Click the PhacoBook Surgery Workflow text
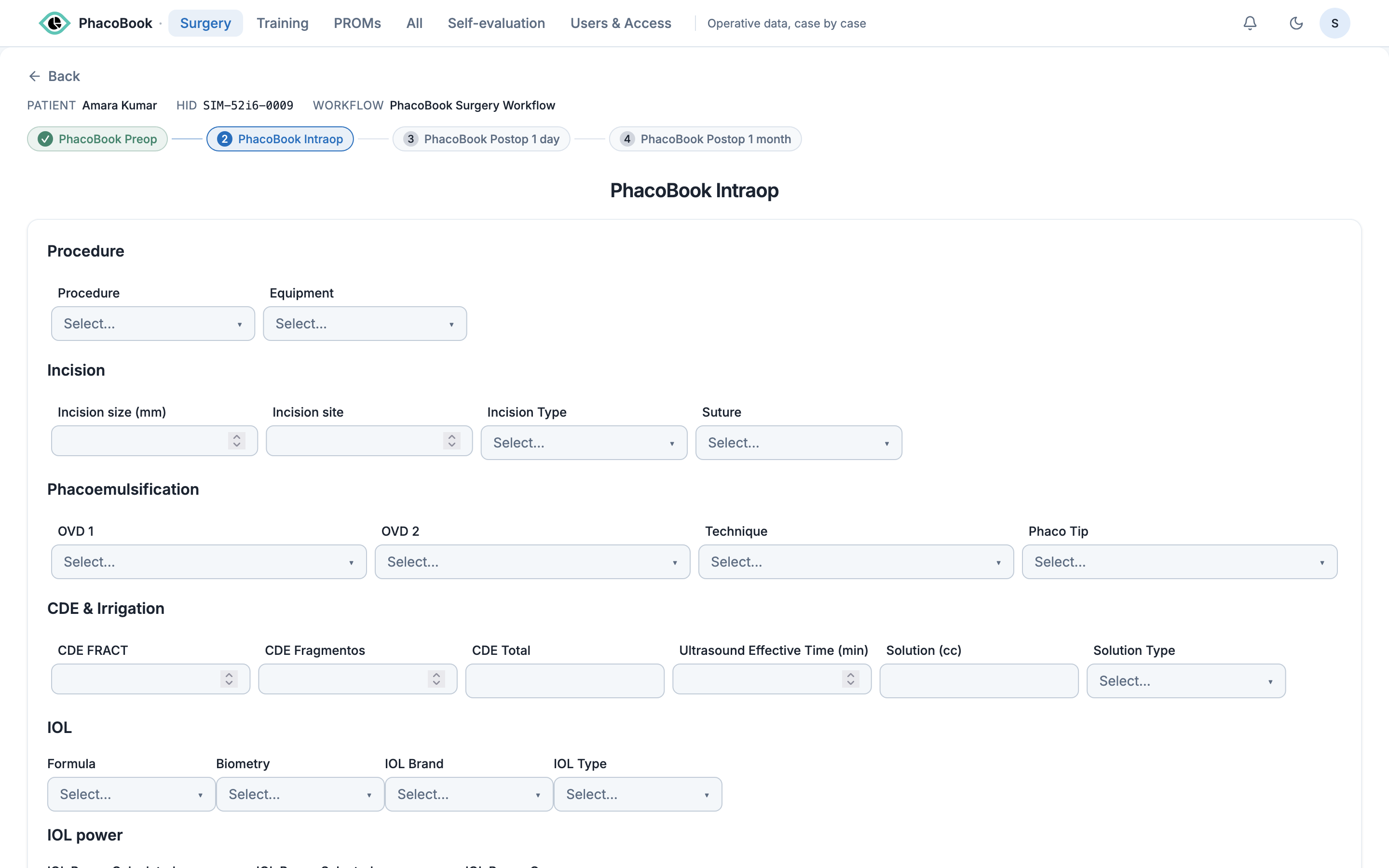The width and height of the screenshot is (1389, 868). pyautogui.click(x=472, y=106)
